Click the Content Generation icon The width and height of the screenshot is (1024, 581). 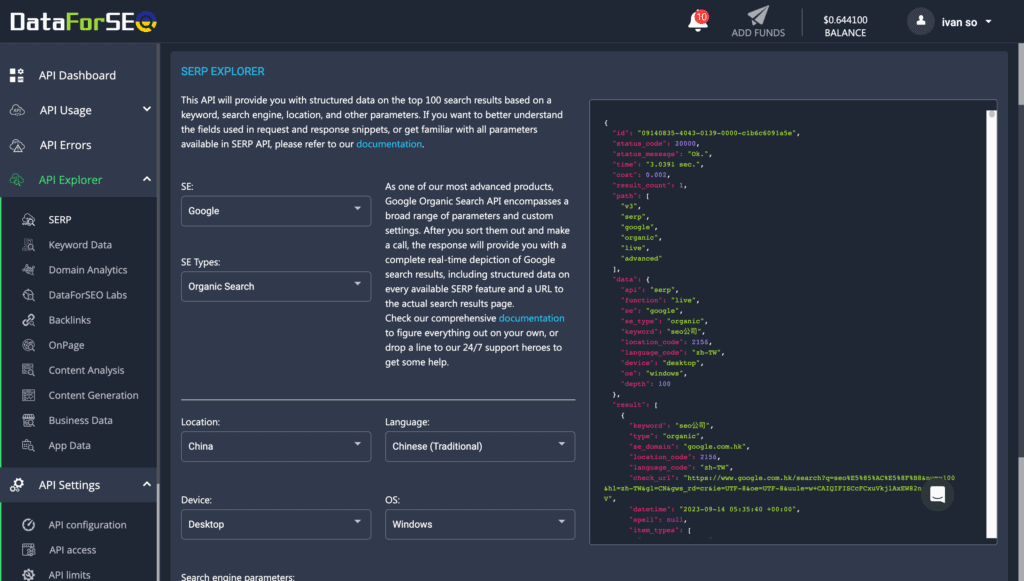[29, 395]
